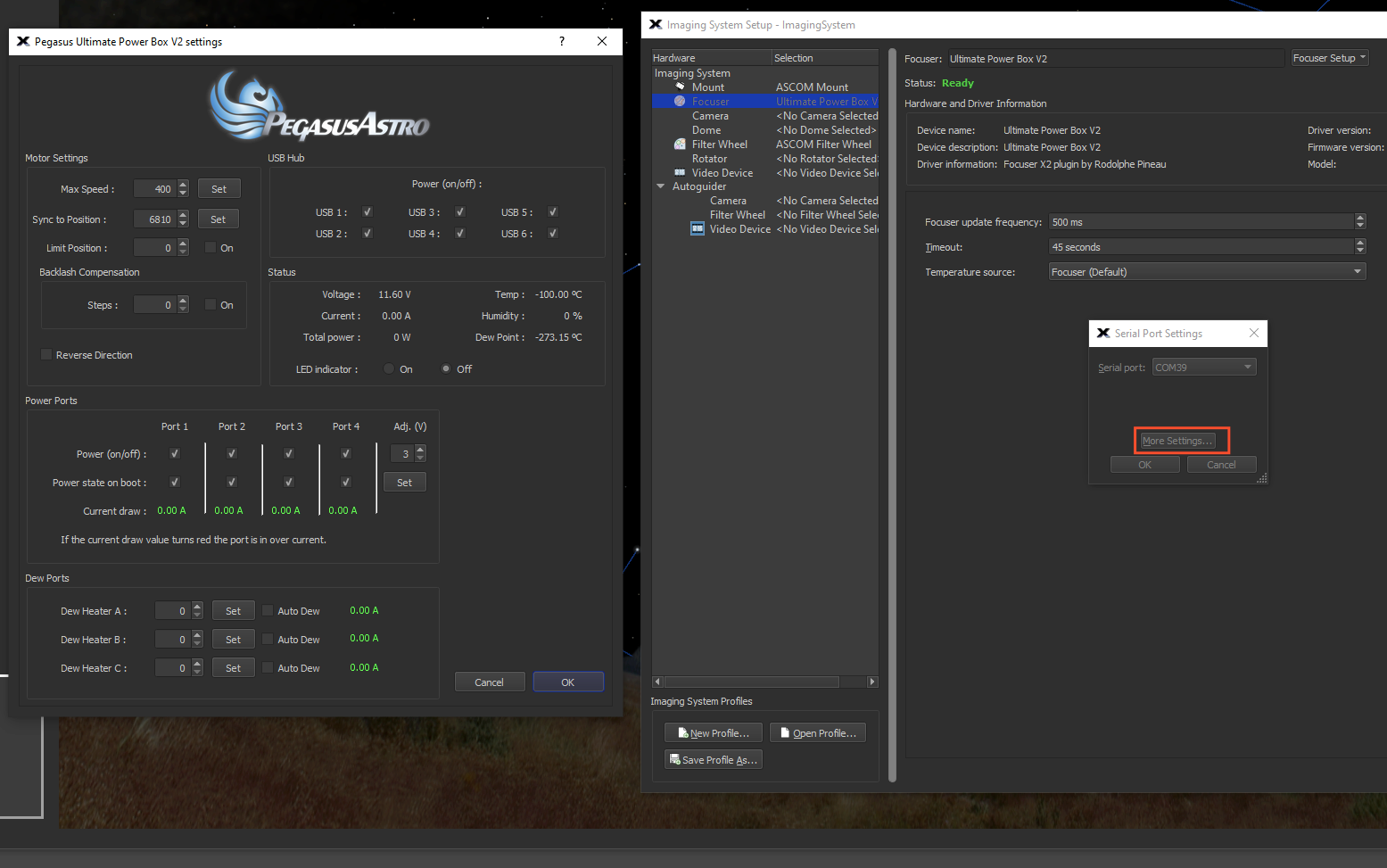1387x868 pixels.
Task: Click the Backlash Steps value field
Action: tap(154, 304)
